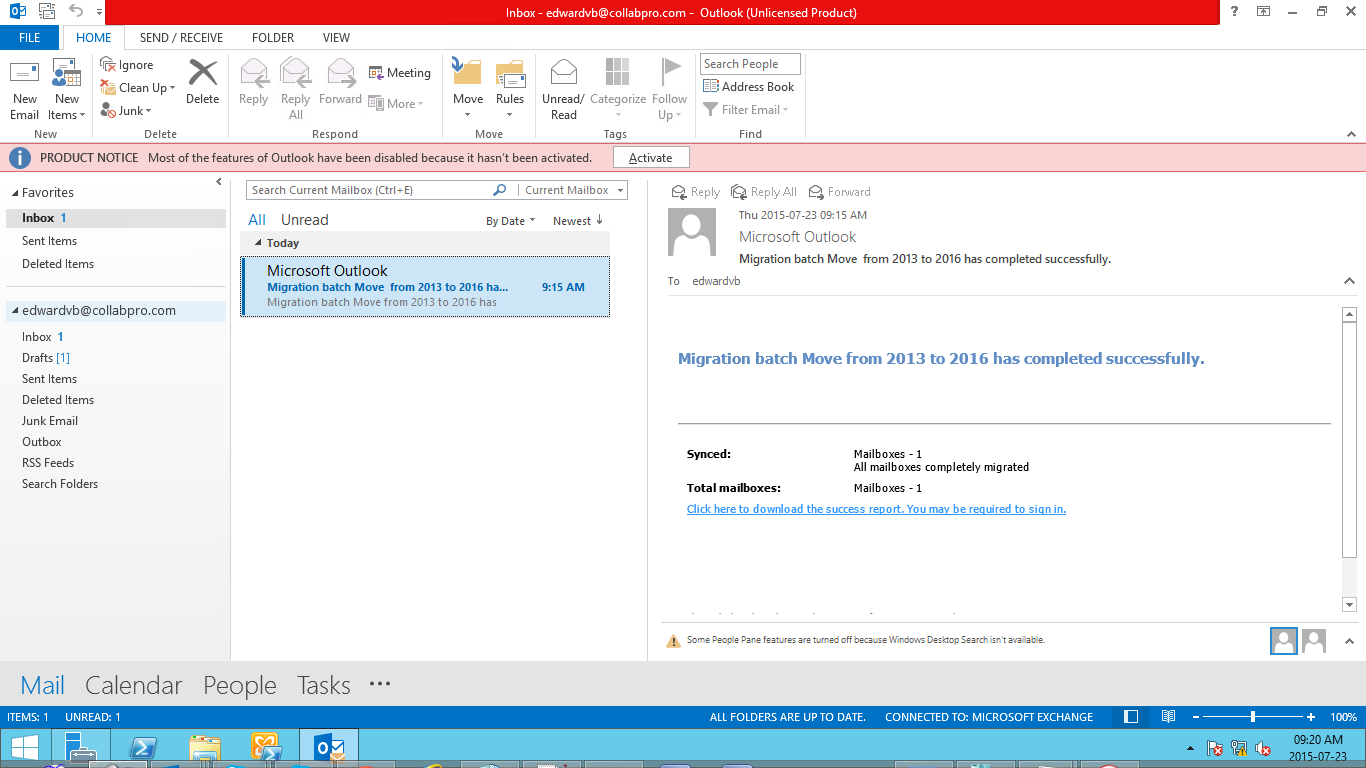Open the Address Book
This screenshot has height=768, width=1366.
click(x=749, y=87)
